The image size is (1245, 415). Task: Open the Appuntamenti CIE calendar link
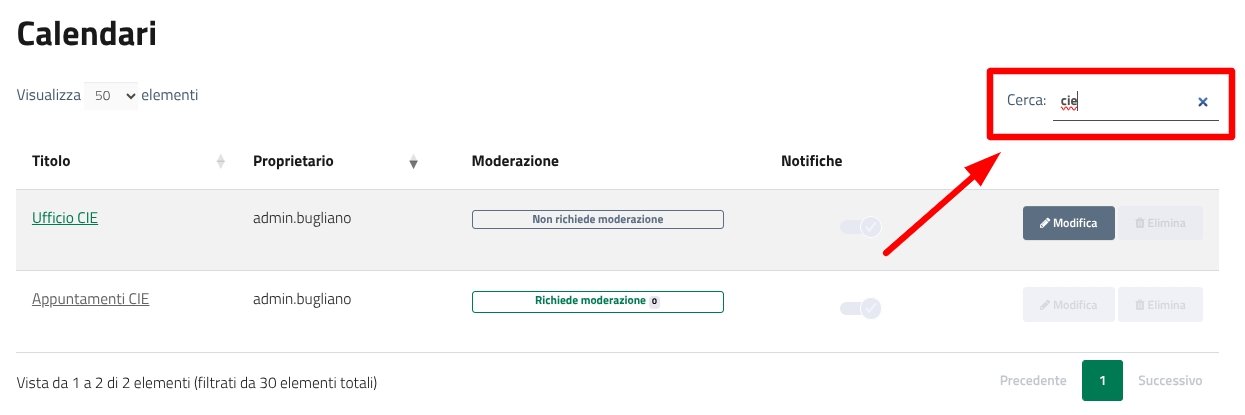pyautogui.click(x=90, y=299)
